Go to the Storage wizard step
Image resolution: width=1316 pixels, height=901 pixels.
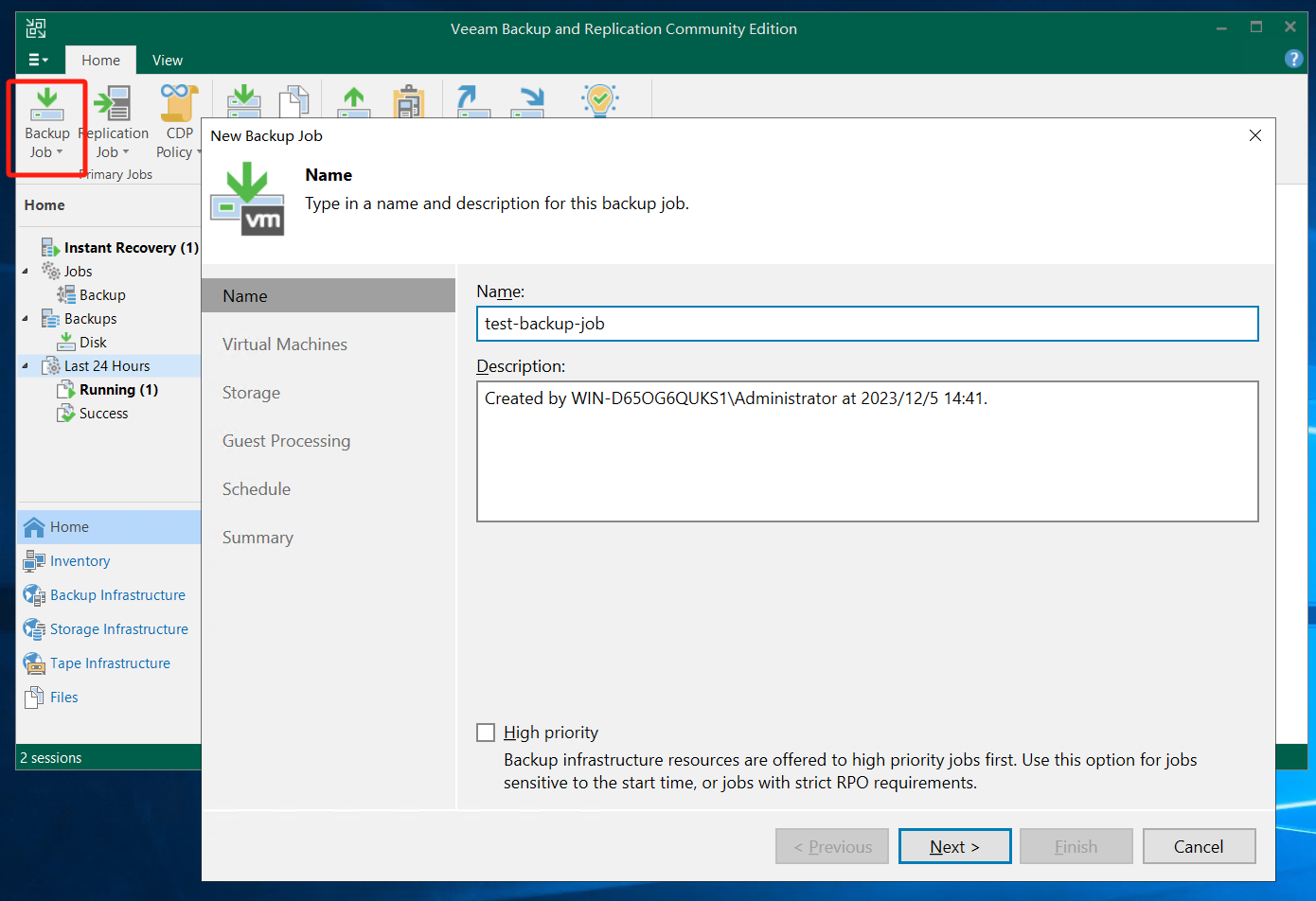[251, 393]
